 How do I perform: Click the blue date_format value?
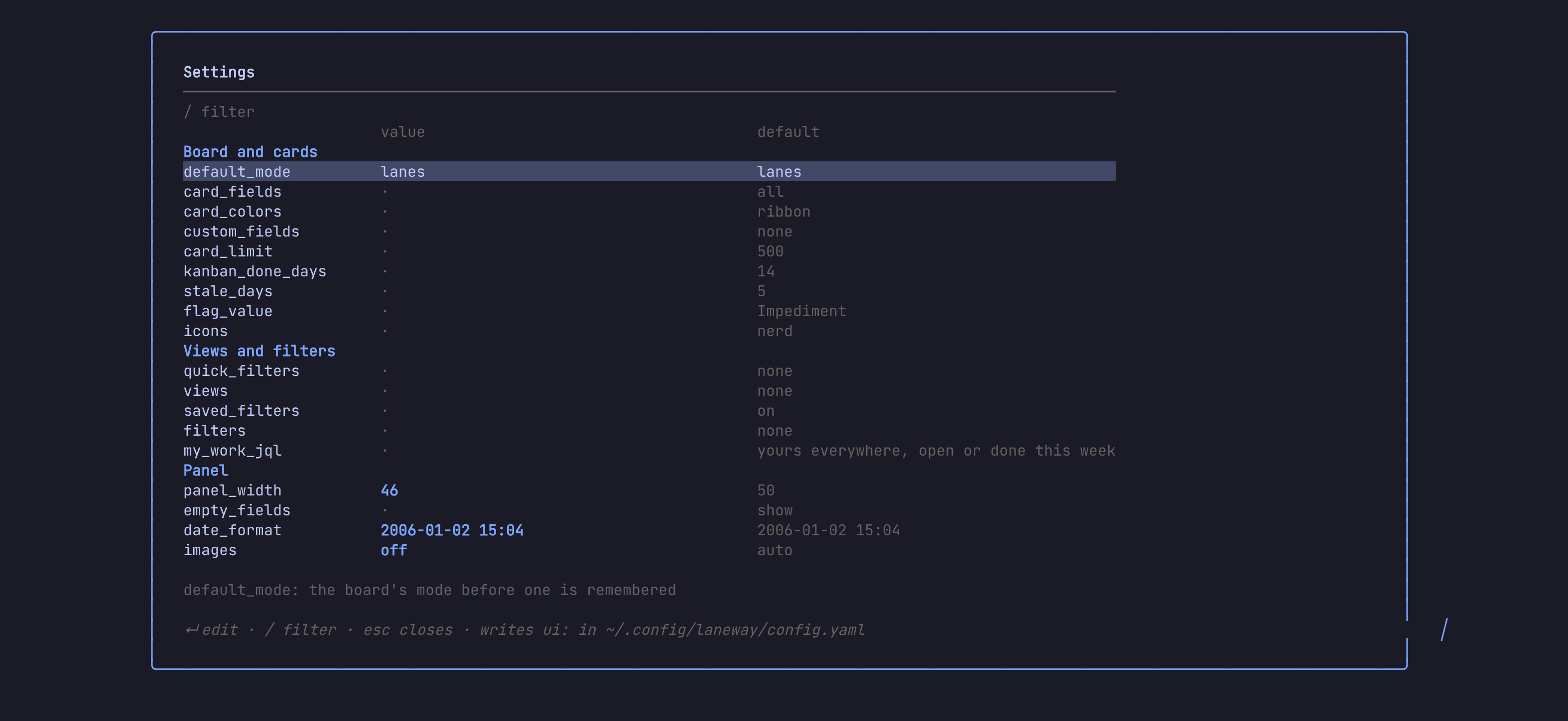[452, 531]
